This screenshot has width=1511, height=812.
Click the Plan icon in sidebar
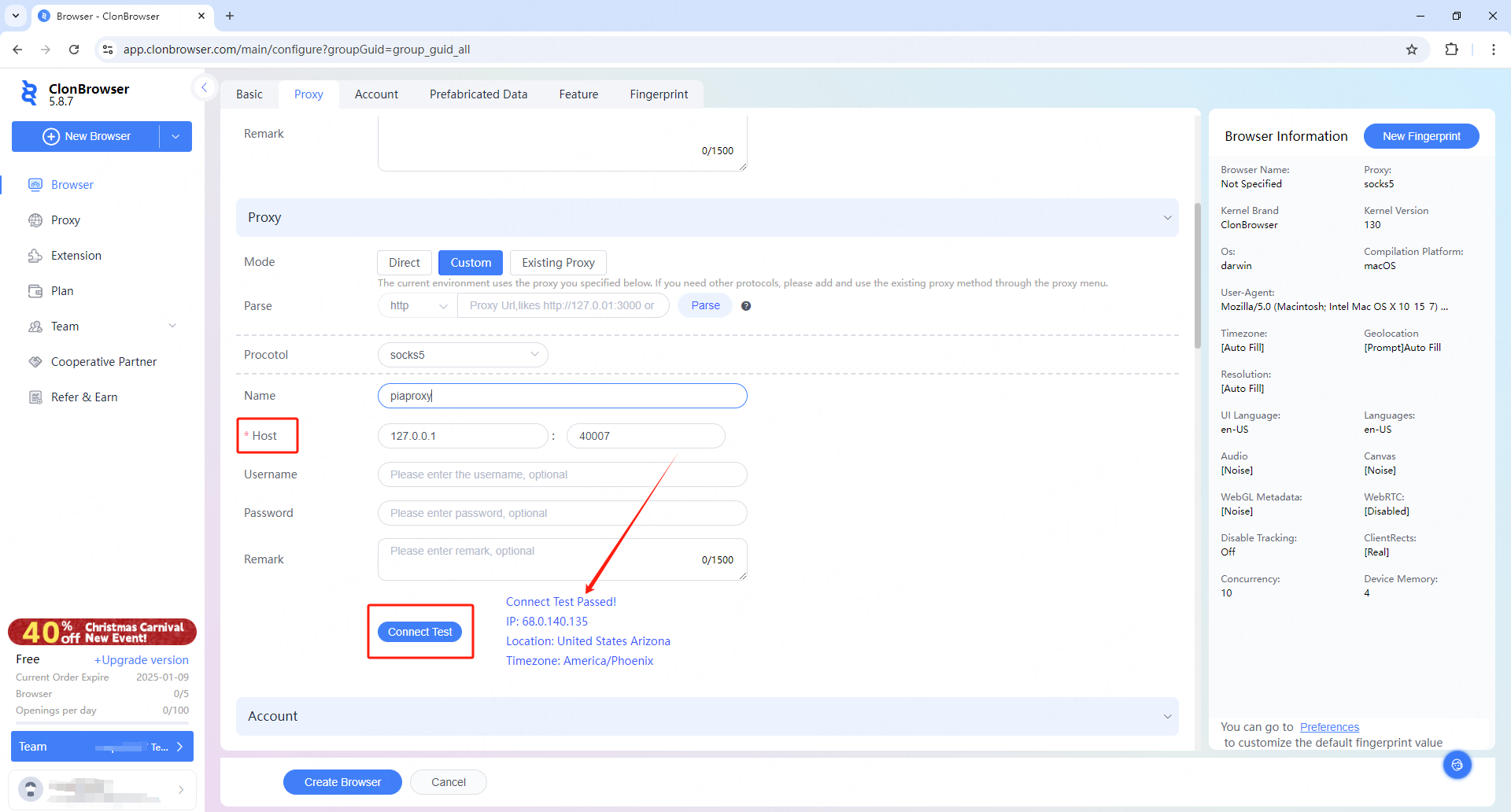35,291
